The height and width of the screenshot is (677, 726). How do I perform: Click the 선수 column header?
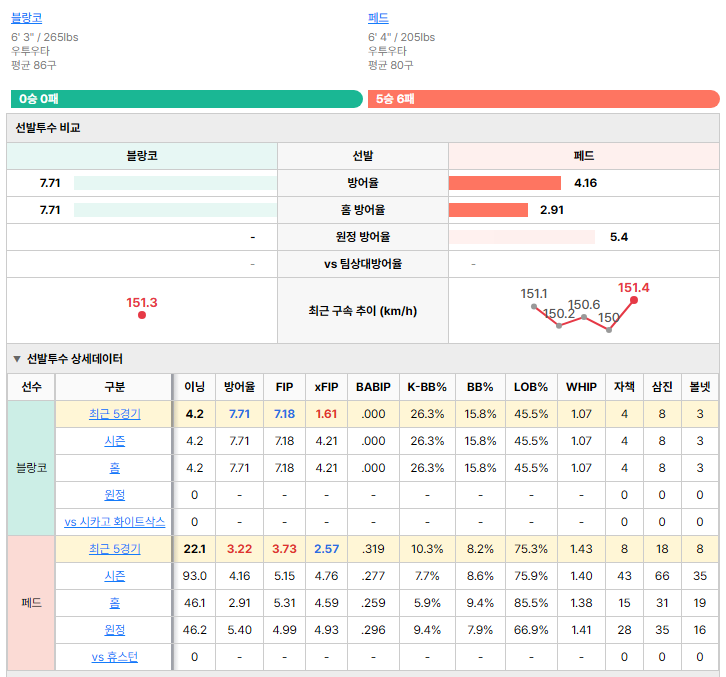pyautogui.click(x=31, y=387)
